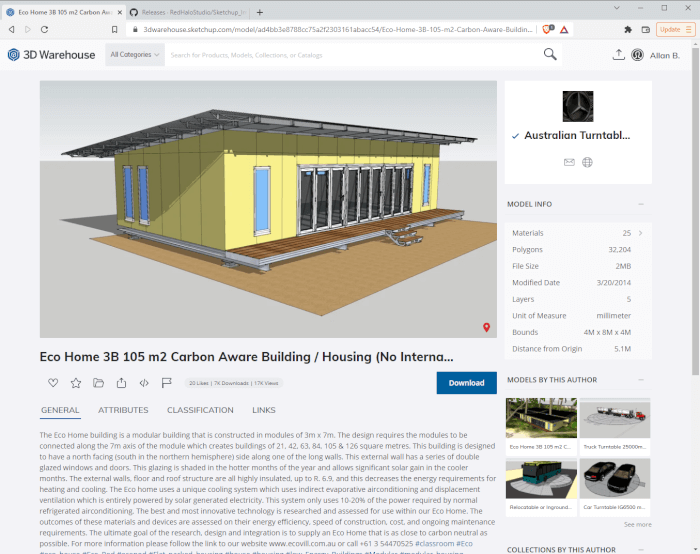Expand the Materials row chevron

tap(641, 233)
